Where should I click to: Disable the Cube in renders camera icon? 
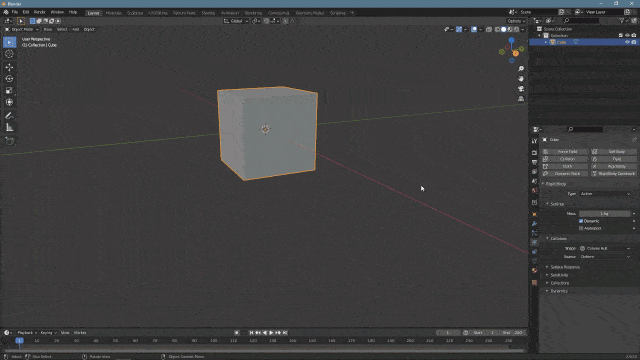(x=634, y=42)
